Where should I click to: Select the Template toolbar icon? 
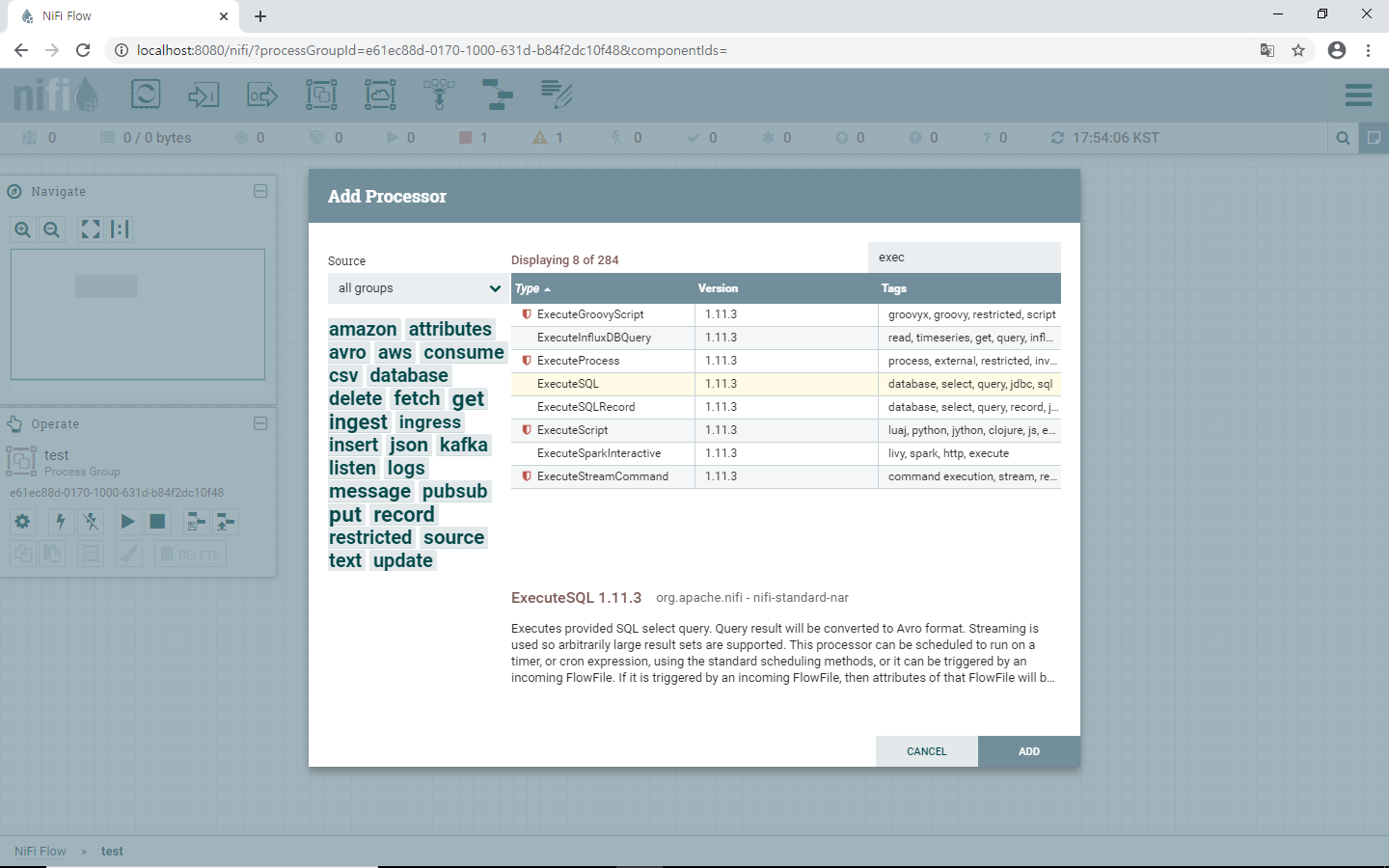pyautogui.click(x=498, y=95)
